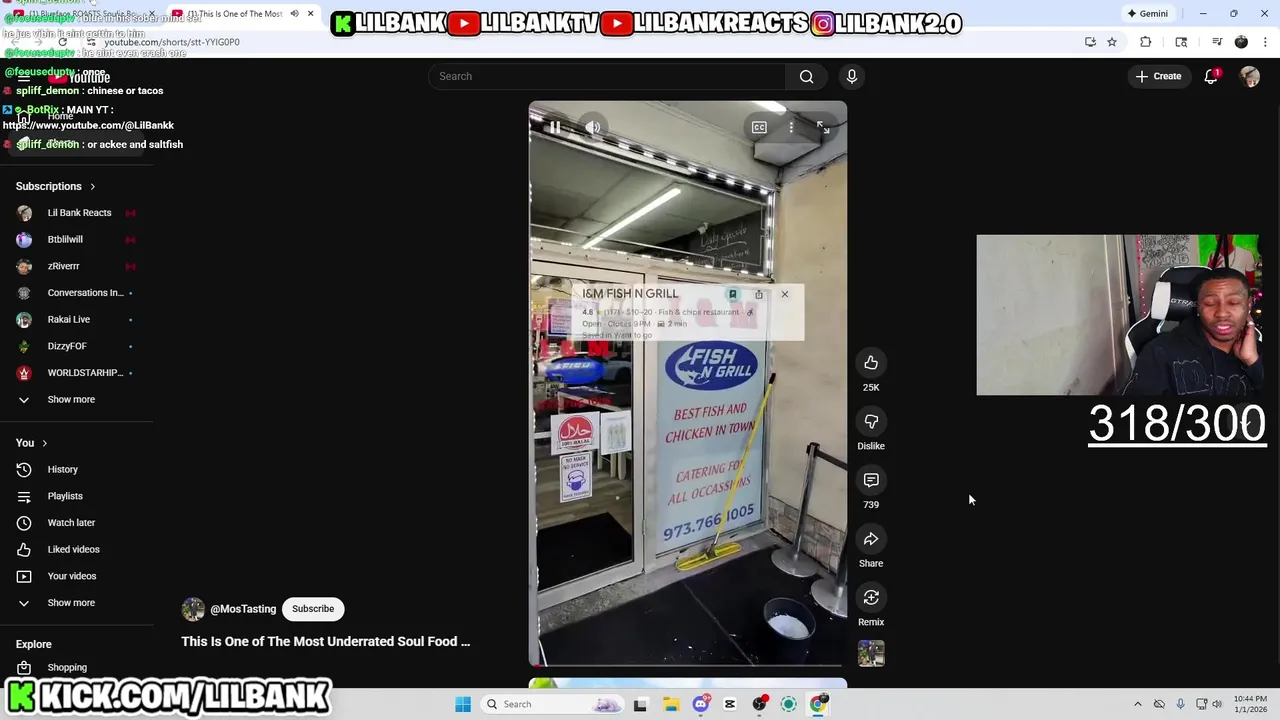The height and width of the screenshot is (720, 1280).
Task: Open the comments panel icon showing 739
Action: point(871,481)
